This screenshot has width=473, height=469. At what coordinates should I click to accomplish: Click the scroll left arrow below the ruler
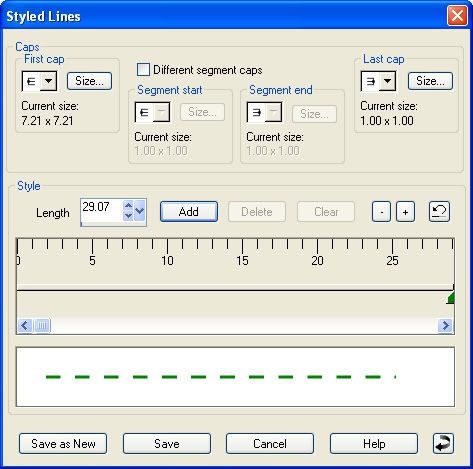click(x=25, y=325)
